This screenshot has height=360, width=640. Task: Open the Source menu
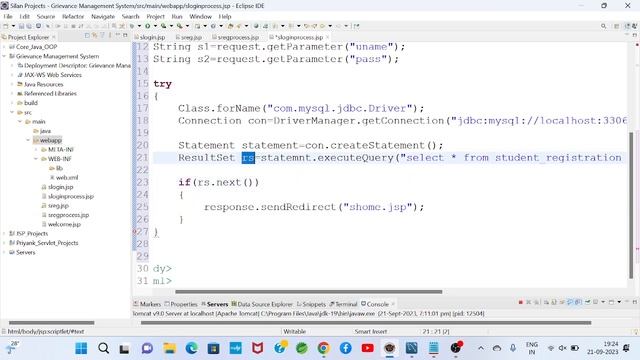pyautogui.click(x=46, y=16)
